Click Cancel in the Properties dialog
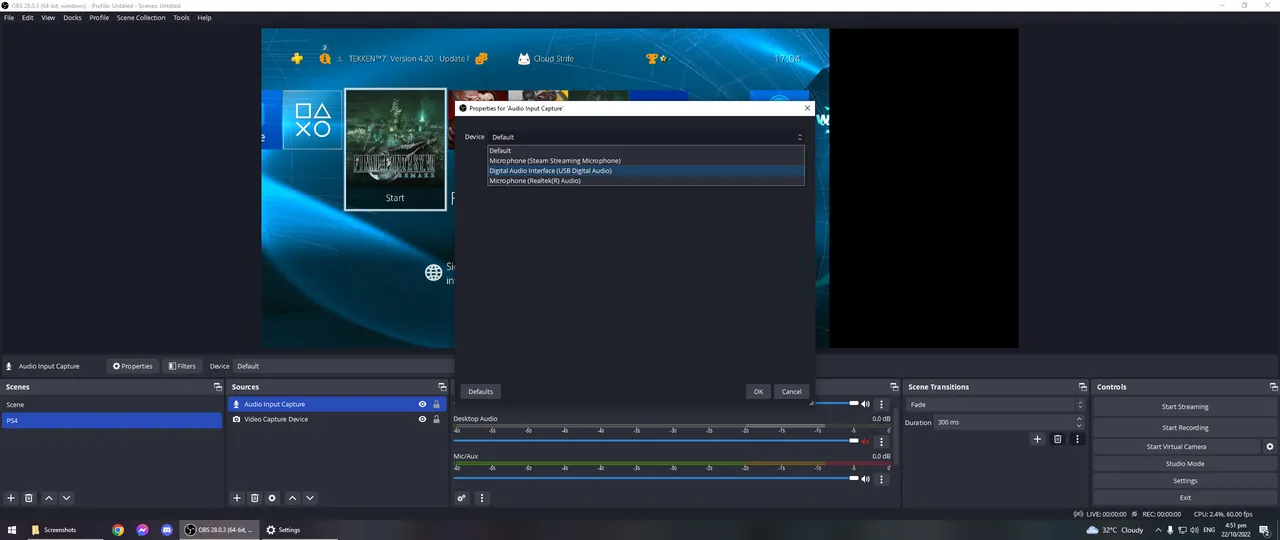 (791, 391)
